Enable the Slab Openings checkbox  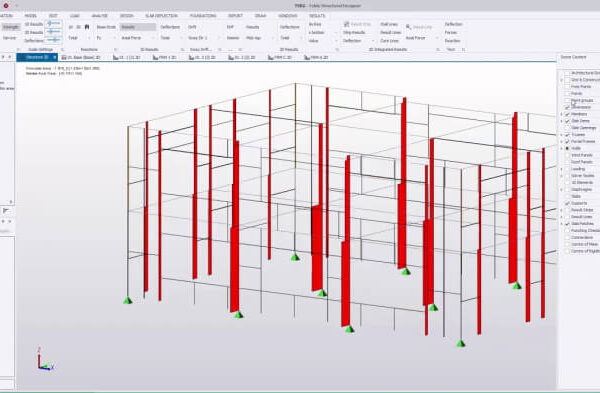[567, 128]
